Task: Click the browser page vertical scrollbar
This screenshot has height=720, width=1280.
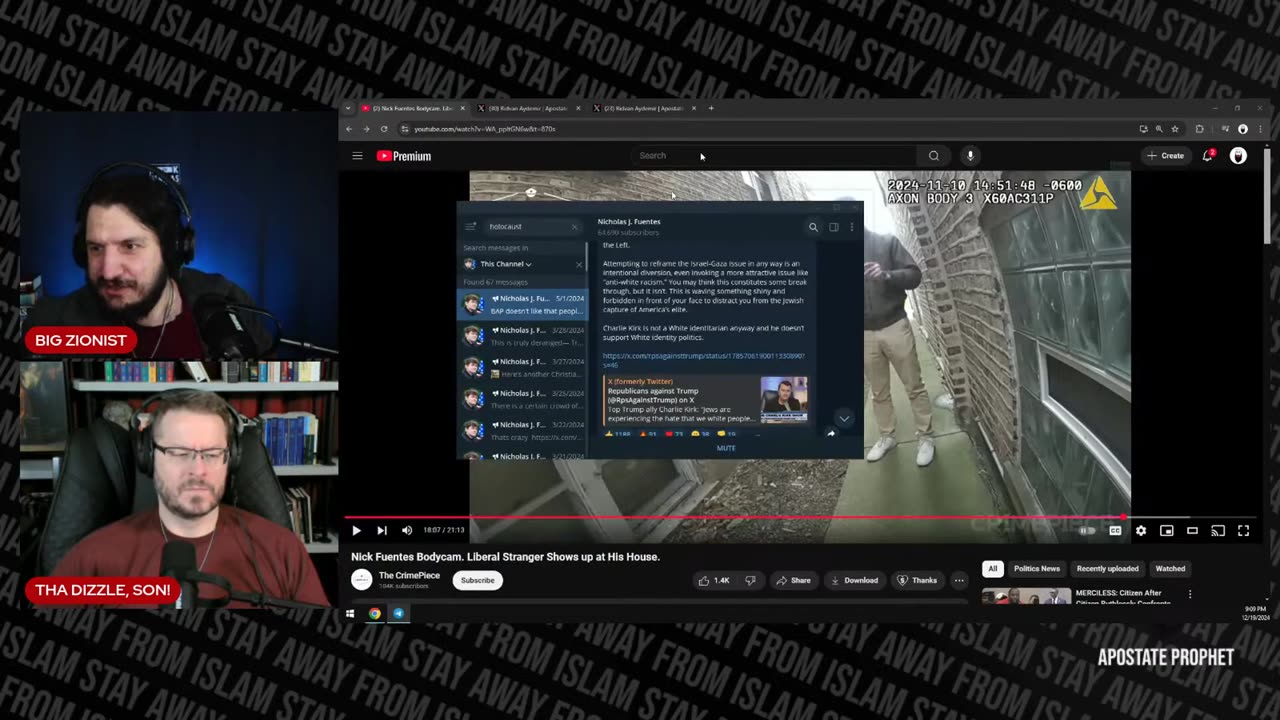Action: [1268, 195]
